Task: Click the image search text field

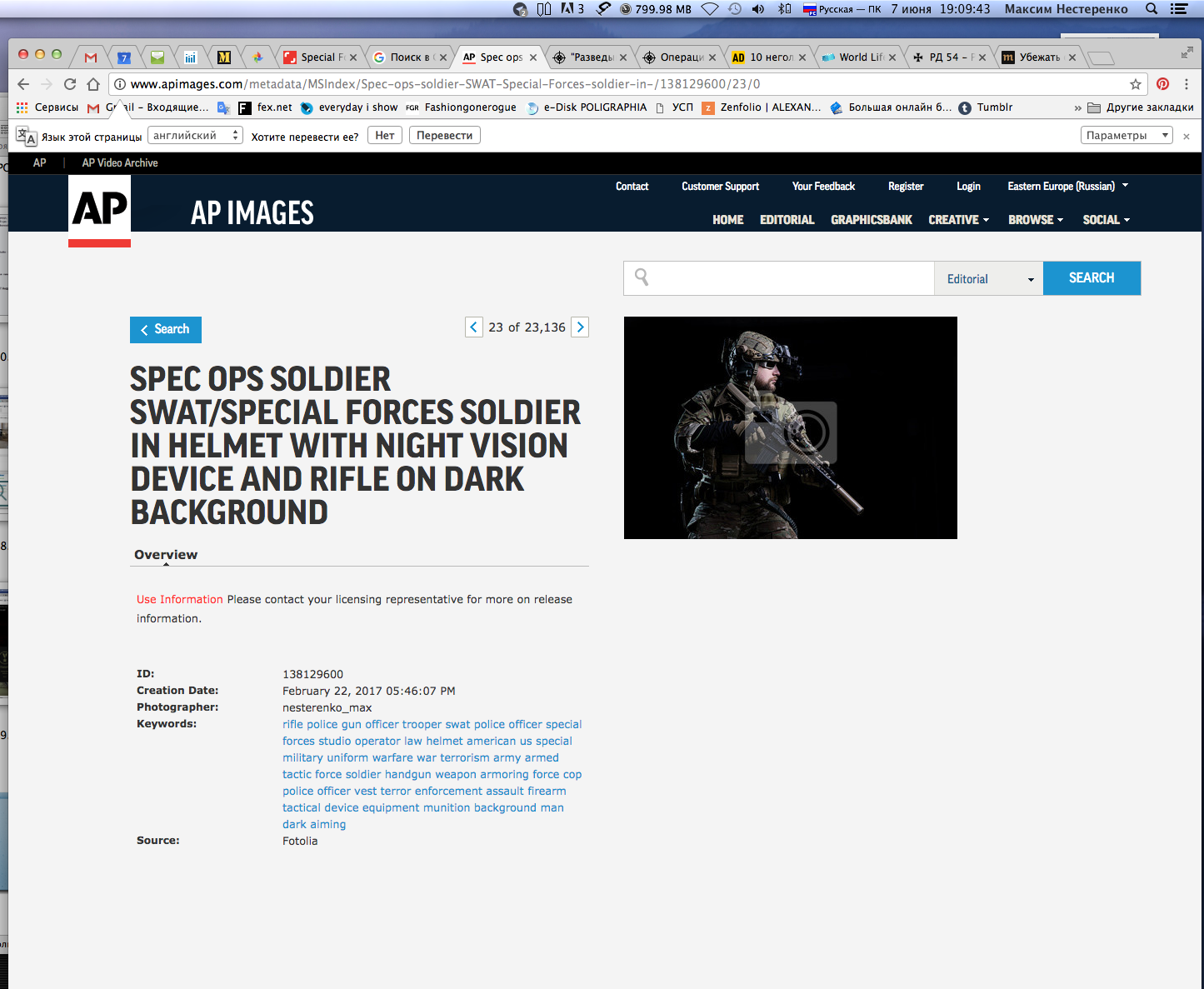Action: point(779,278)
